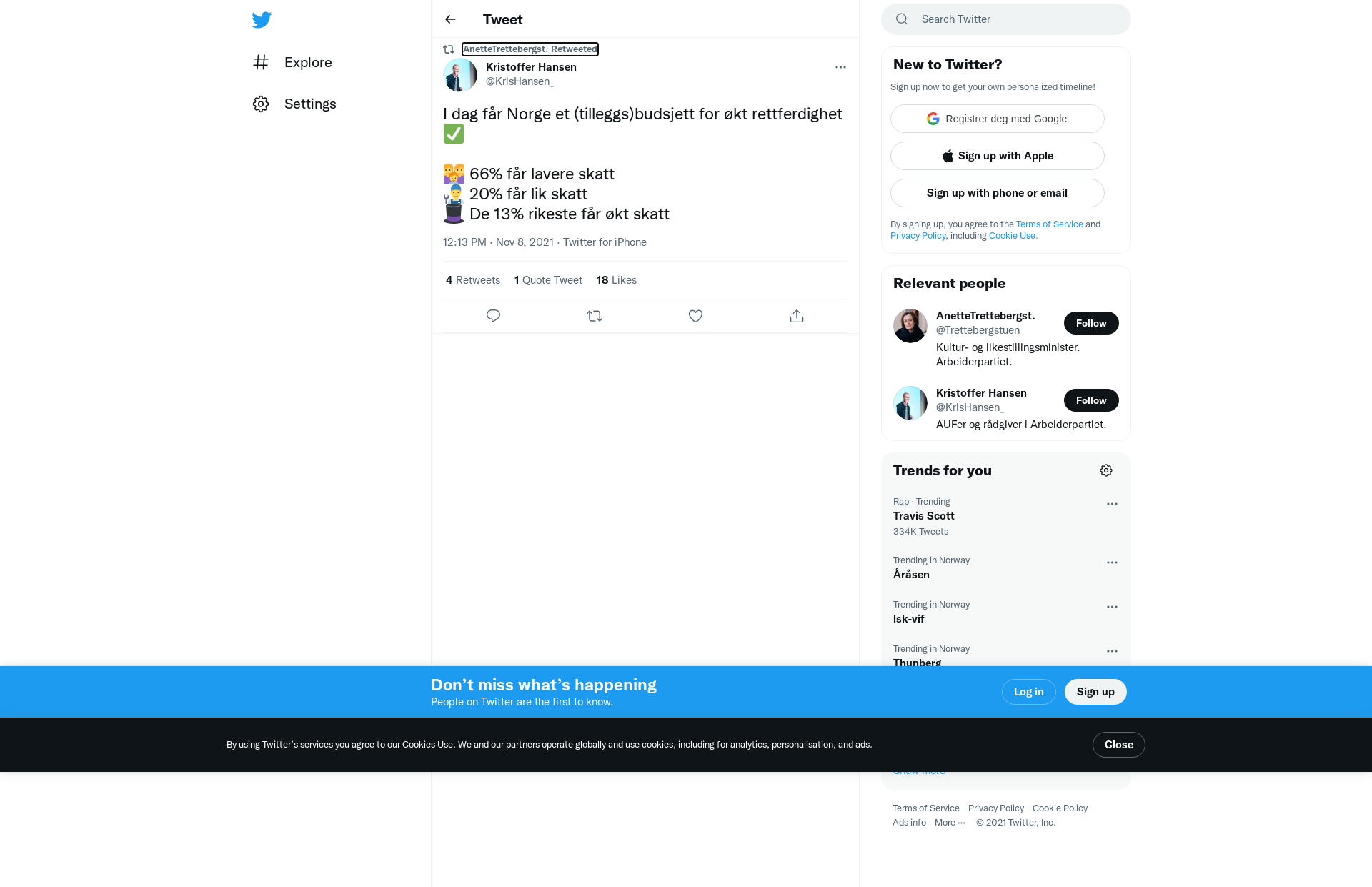Focus the Search Twitter field
Image resolution: width=1372 pixels, height=887 pixels.
[x=1006, y=19]
